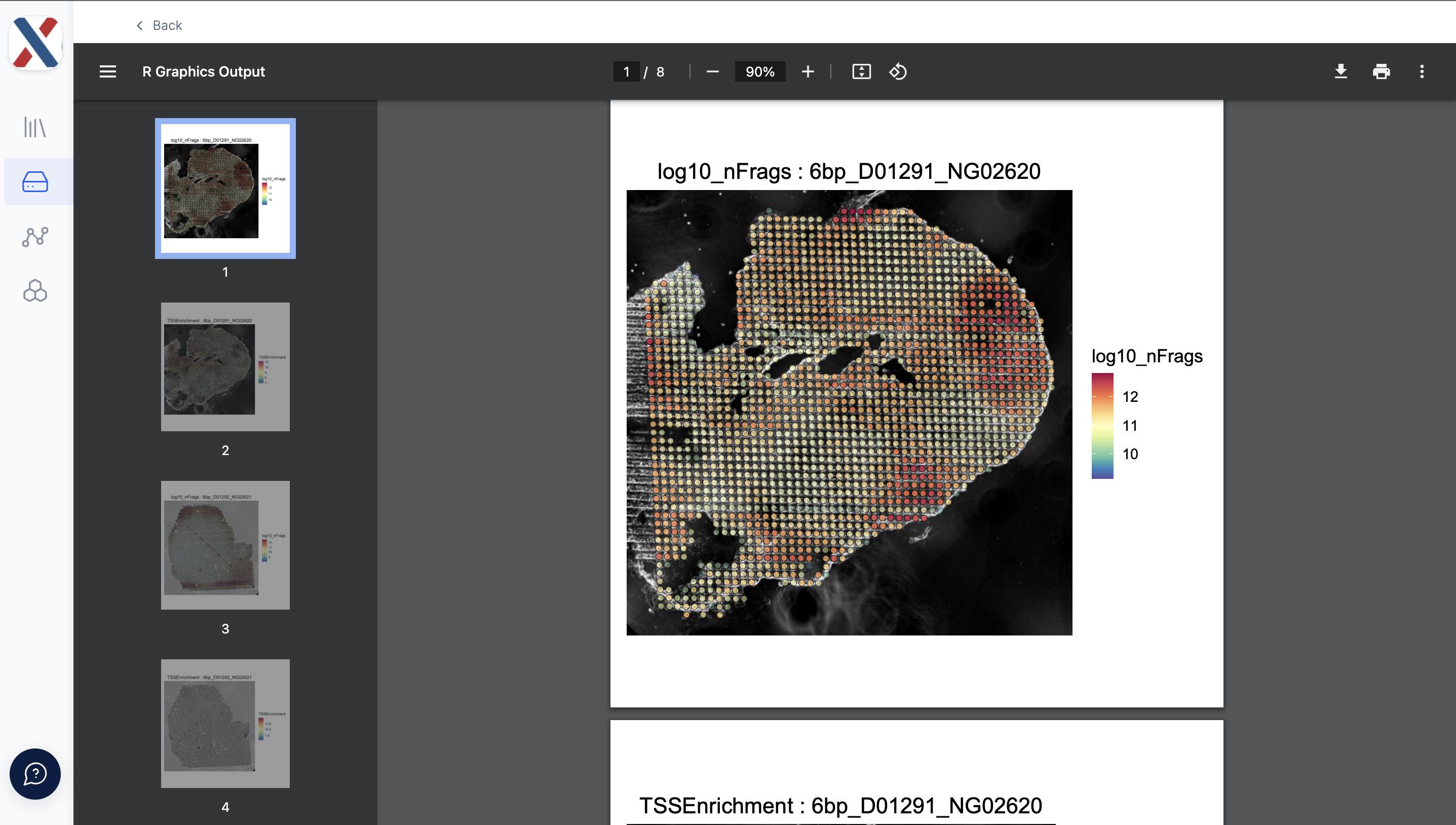
Task: Click the legend color gradient bar
Action: tap(1102, 426)
